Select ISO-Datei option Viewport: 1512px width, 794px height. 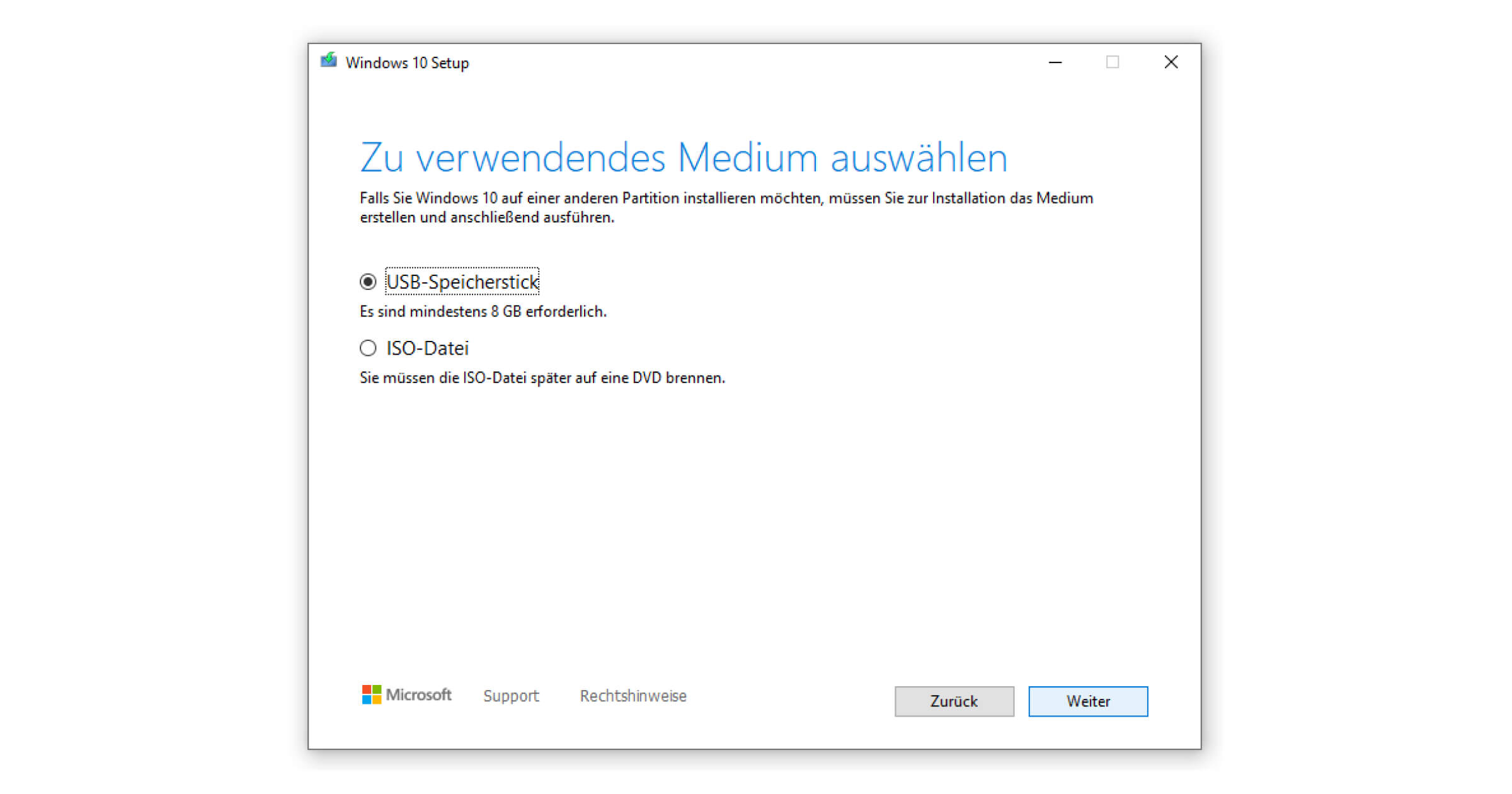(x=368, y=347)
